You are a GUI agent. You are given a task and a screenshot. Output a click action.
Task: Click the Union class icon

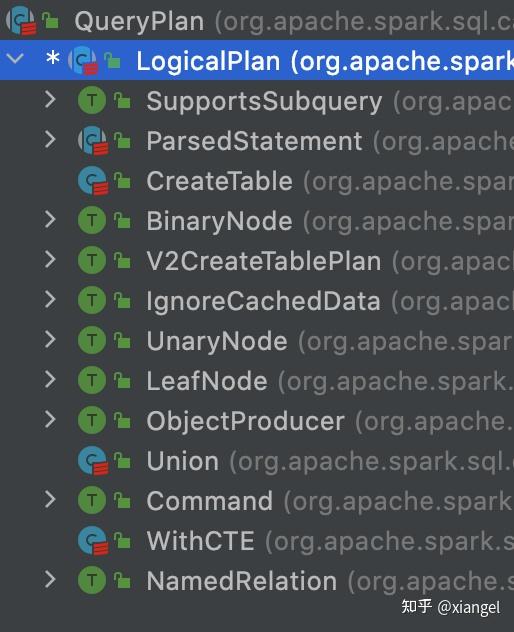pos(93,460)
